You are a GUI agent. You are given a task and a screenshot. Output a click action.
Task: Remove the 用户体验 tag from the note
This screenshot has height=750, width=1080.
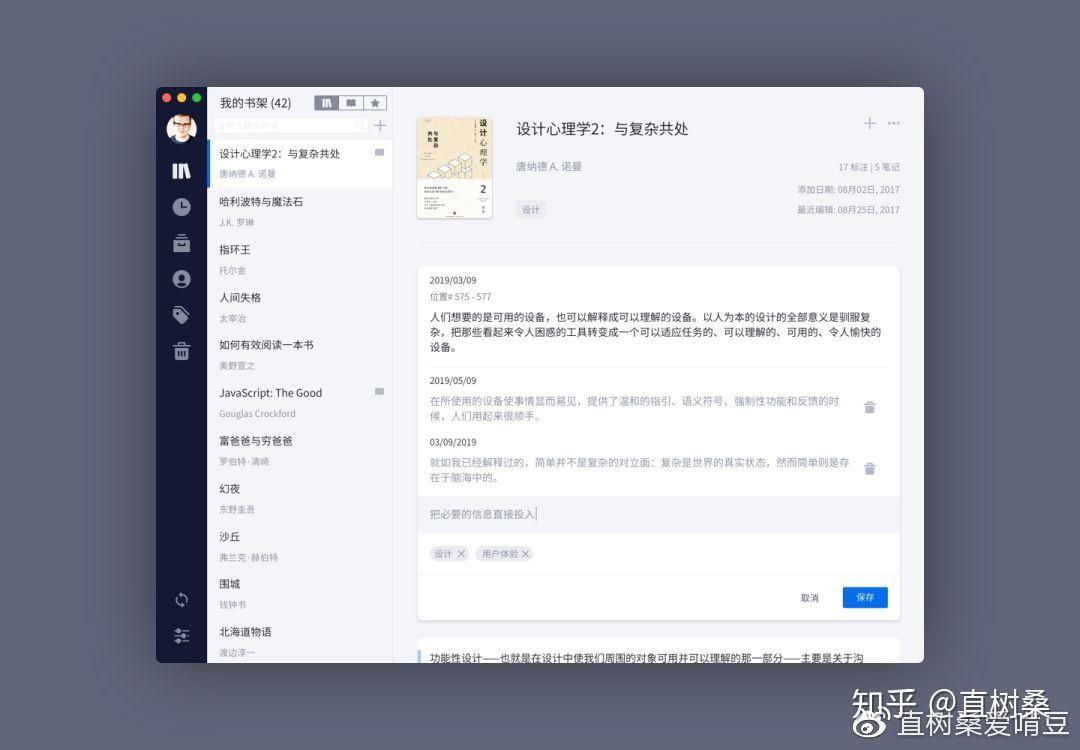pos(526,554)
